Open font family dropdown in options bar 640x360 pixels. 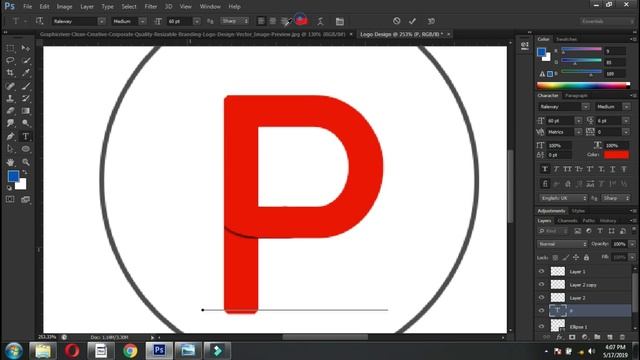(102, 21)
